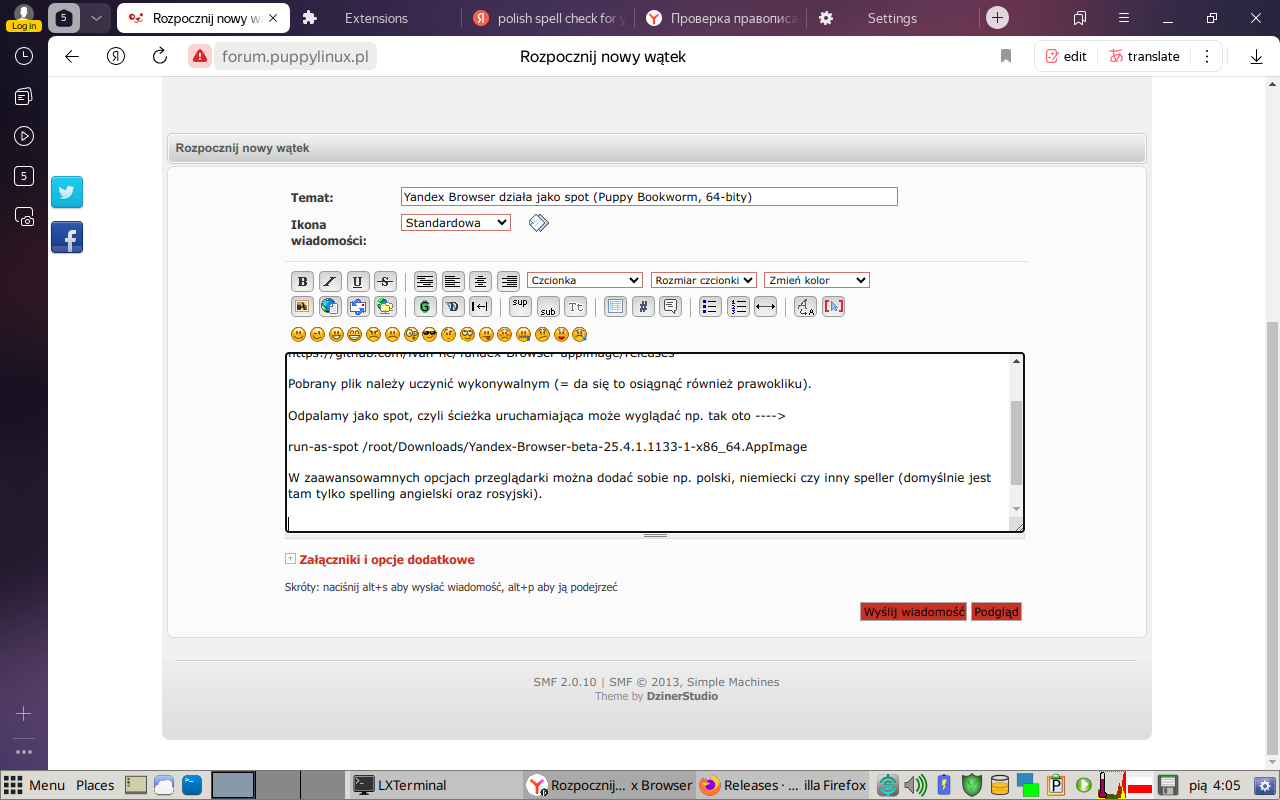The image size is (1280, 800).
Task: Open downloads arrow icon
Action: click(x=1257, y=57)
